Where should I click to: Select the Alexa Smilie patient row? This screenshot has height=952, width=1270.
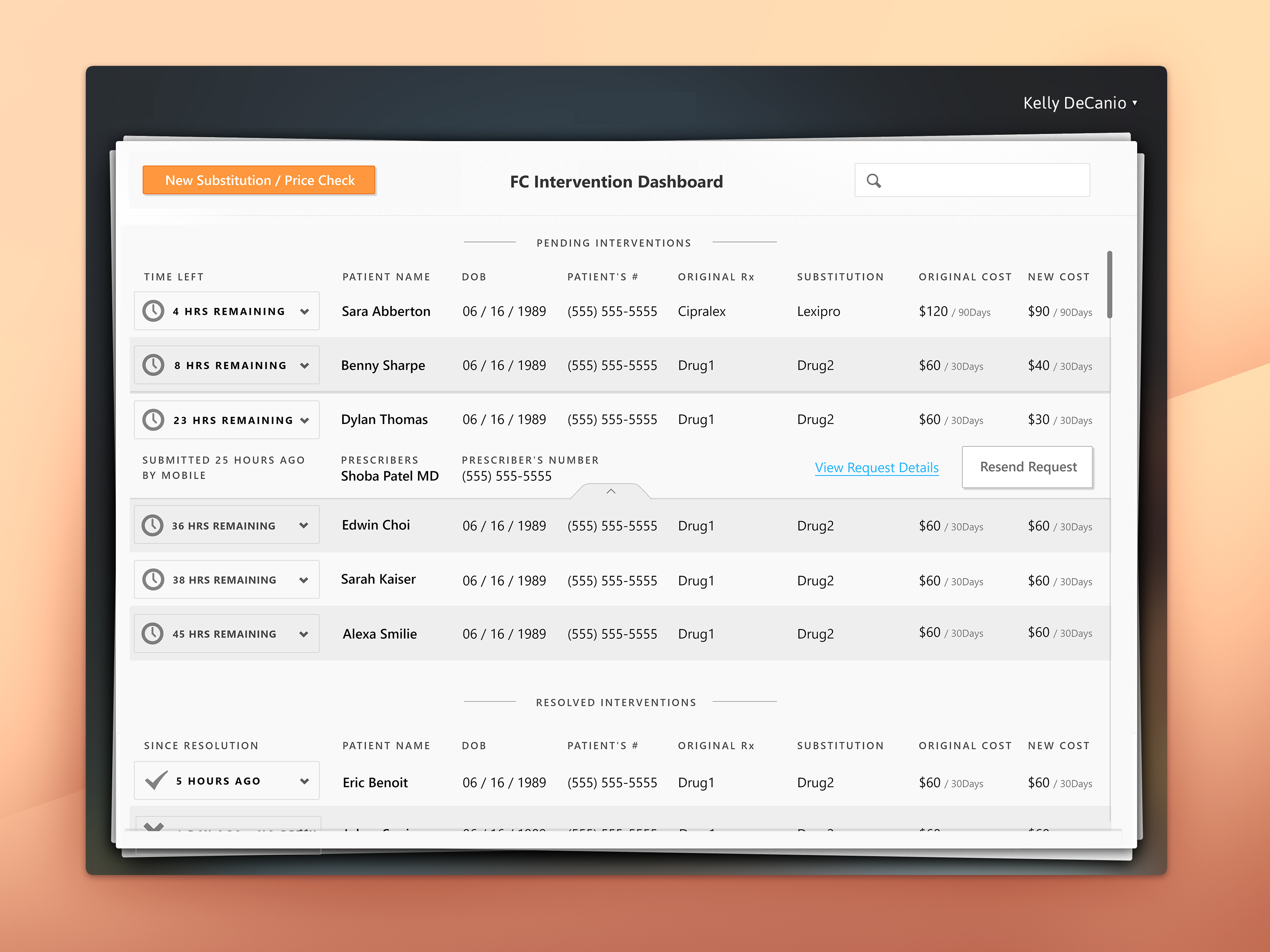(379, 634)
